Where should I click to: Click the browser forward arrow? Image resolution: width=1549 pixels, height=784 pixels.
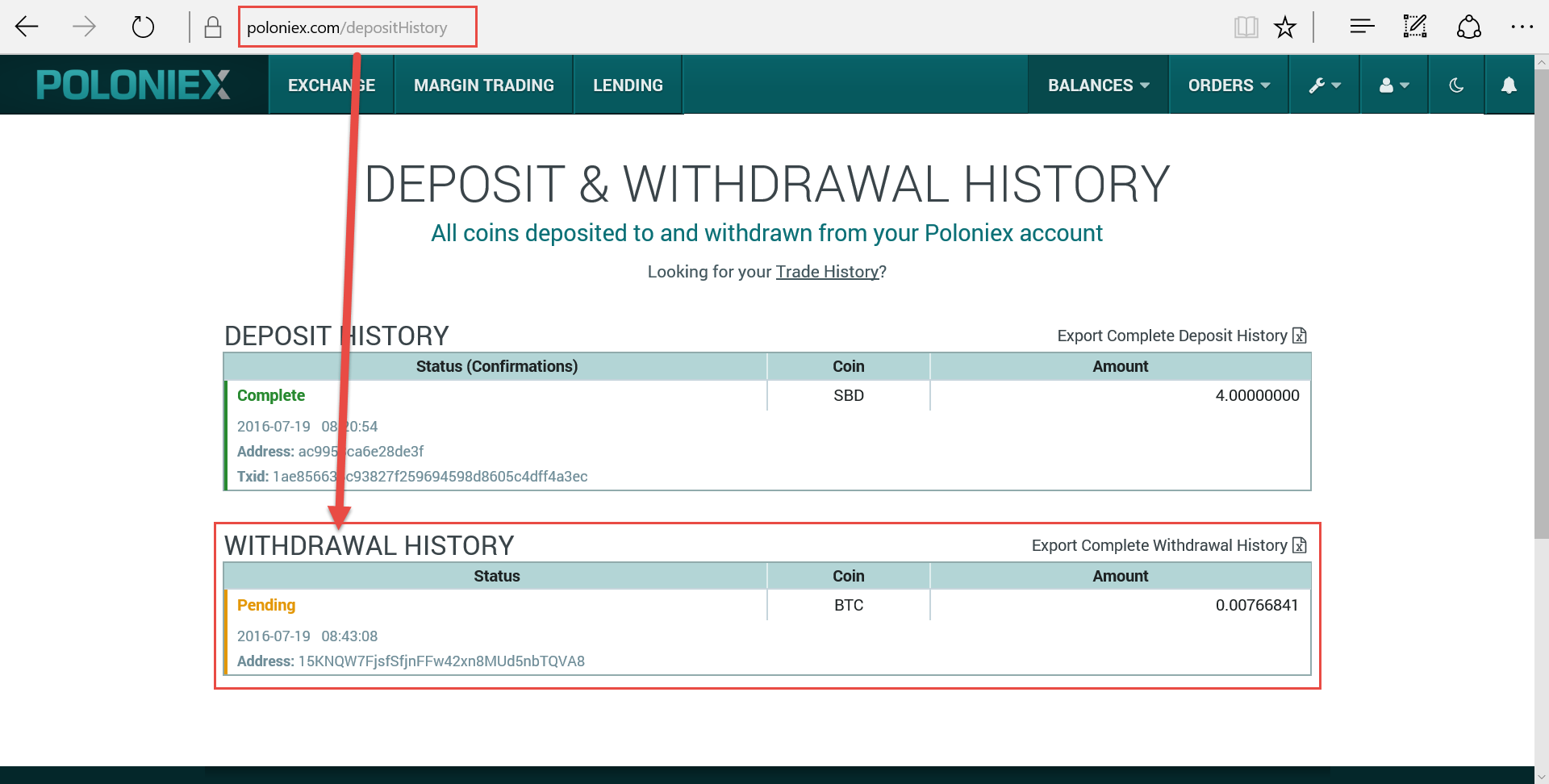point(84,27)
